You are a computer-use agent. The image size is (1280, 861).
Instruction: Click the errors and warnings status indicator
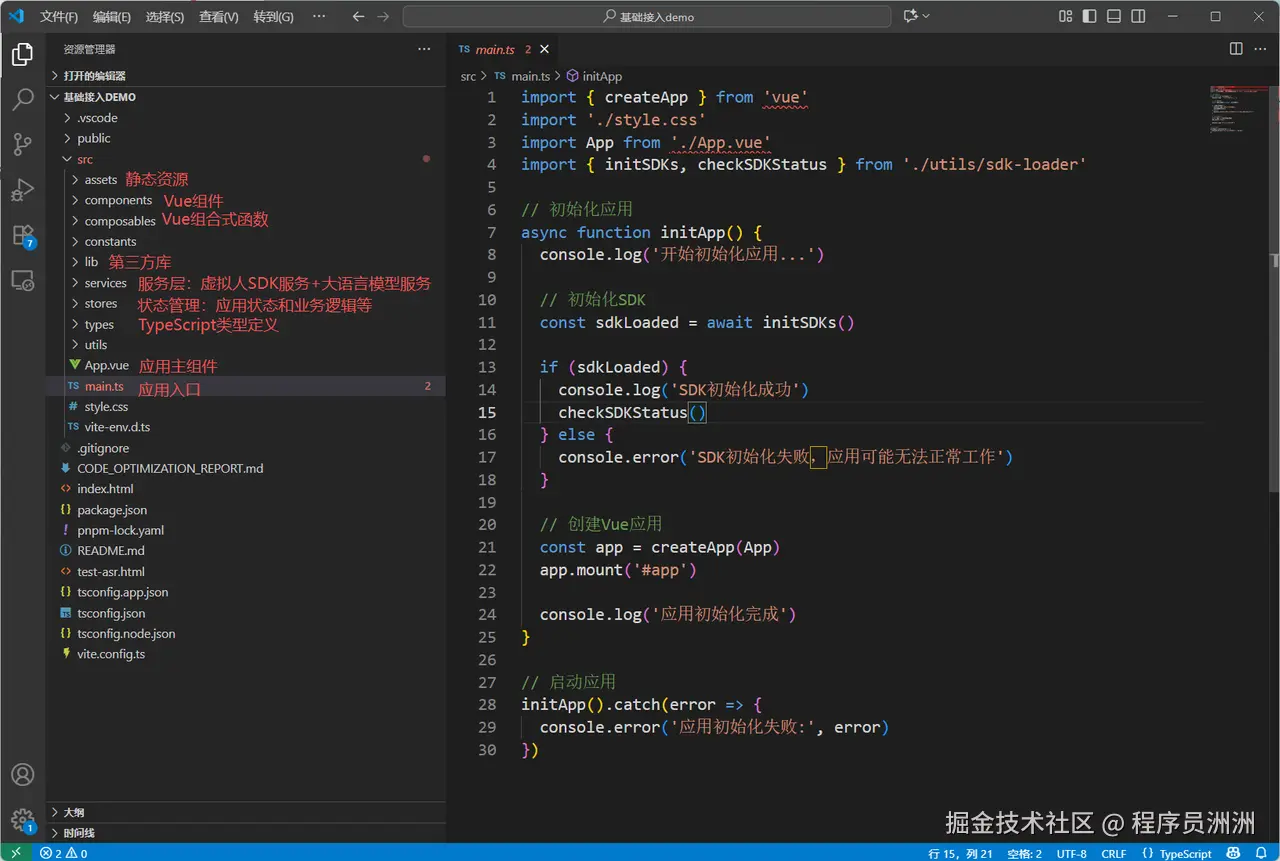pos(64,853)
